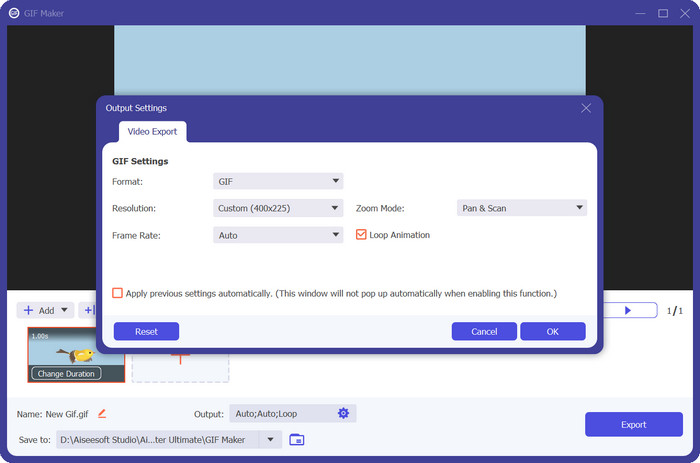Open the Format dropdown showing GIF

point(278,181)
